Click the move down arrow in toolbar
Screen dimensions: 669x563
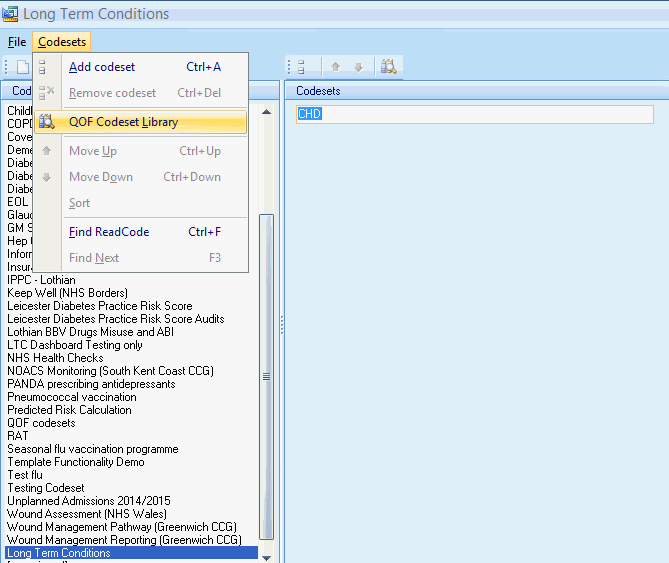pos(358,67)
